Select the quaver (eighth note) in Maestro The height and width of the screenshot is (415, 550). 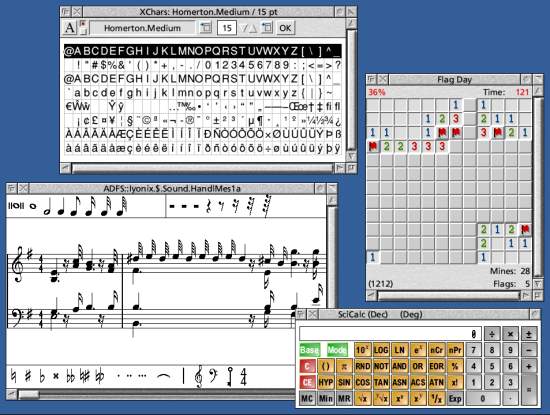click(76, 206)
